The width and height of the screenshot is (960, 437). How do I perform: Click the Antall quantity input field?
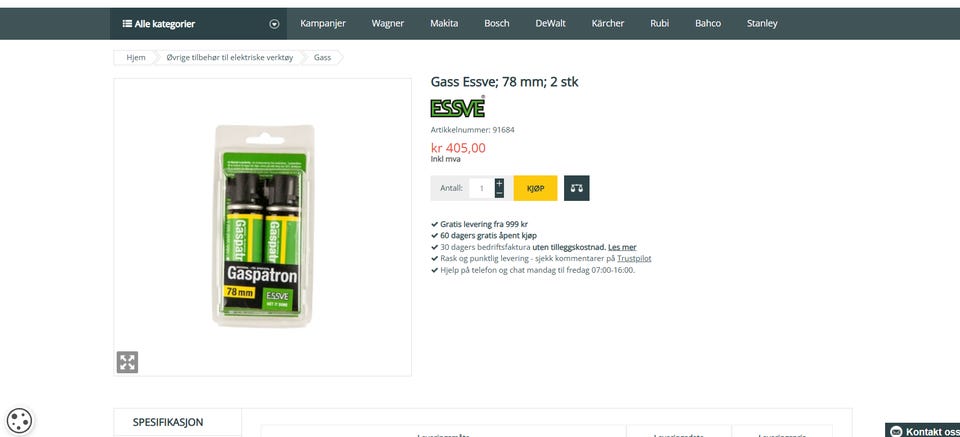point(481,188)
